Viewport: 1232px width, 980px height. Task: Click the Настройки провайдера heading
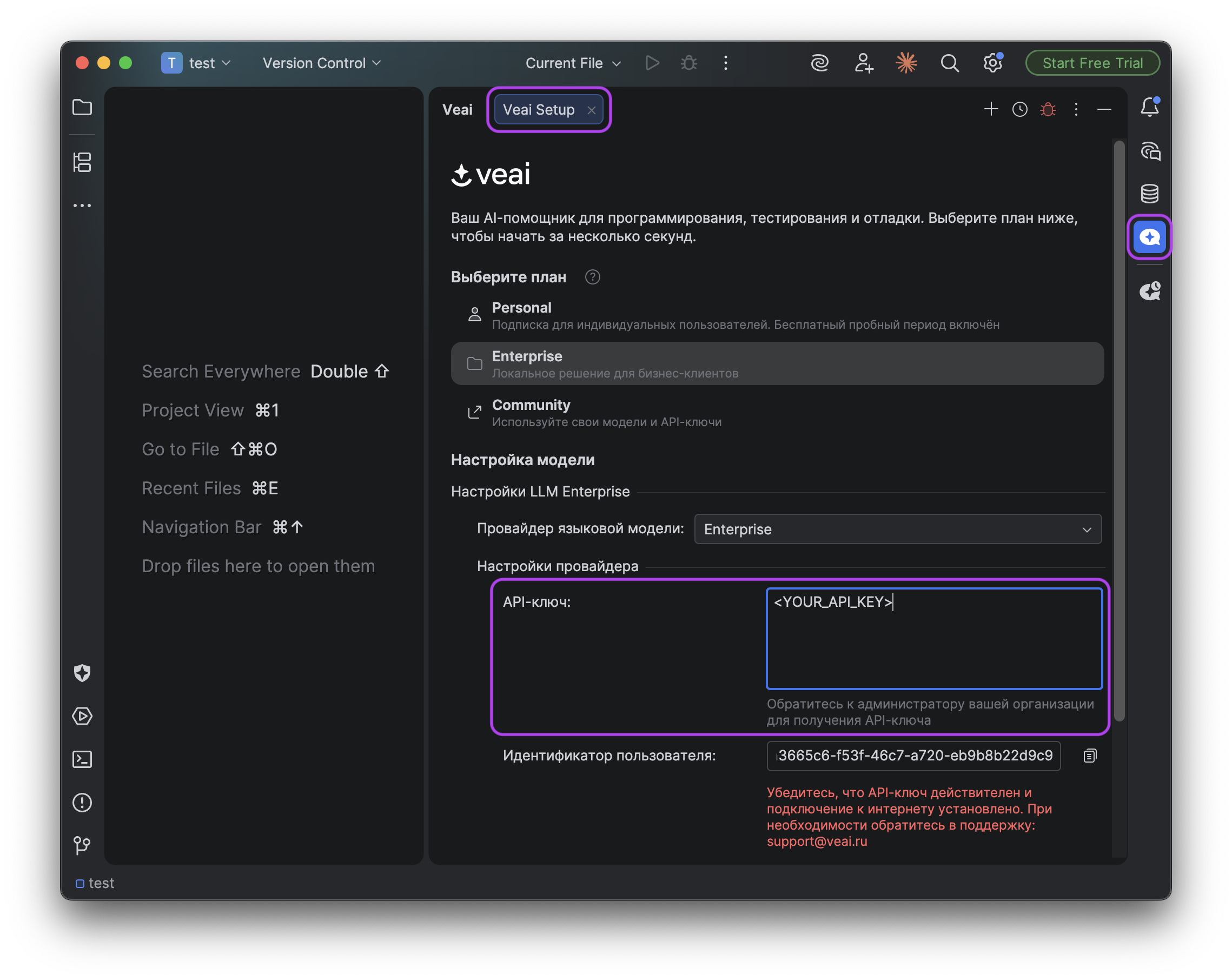558,566
